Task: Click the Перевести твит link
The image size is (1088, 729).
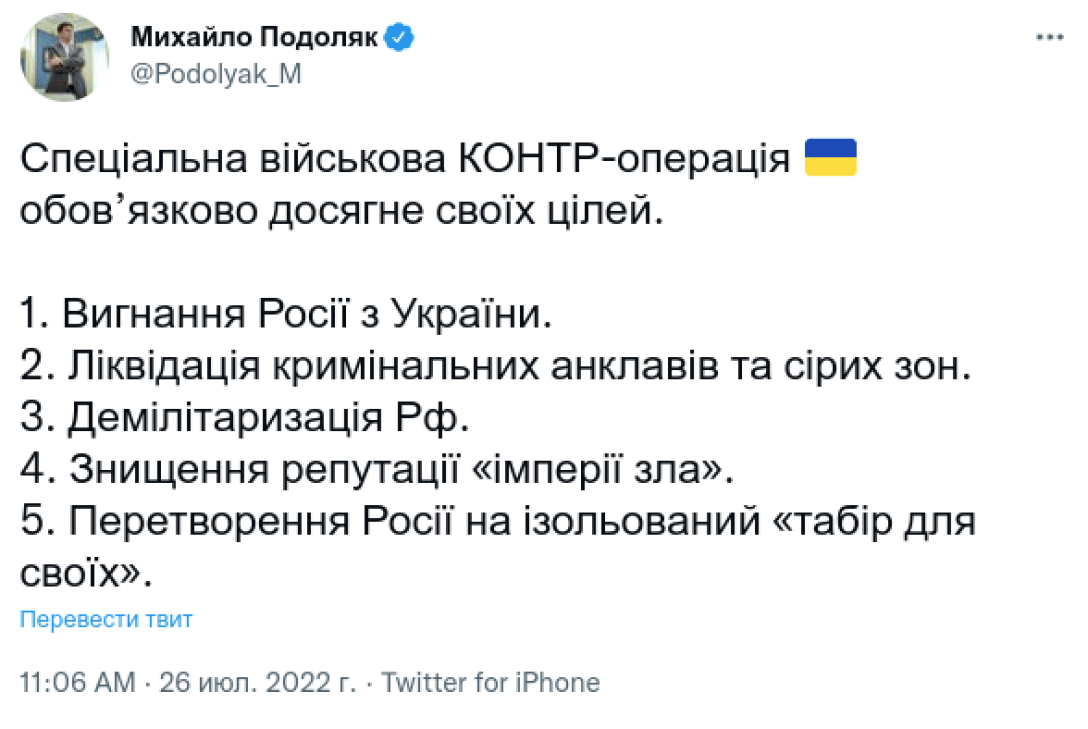Action: [x=106, y=619]
